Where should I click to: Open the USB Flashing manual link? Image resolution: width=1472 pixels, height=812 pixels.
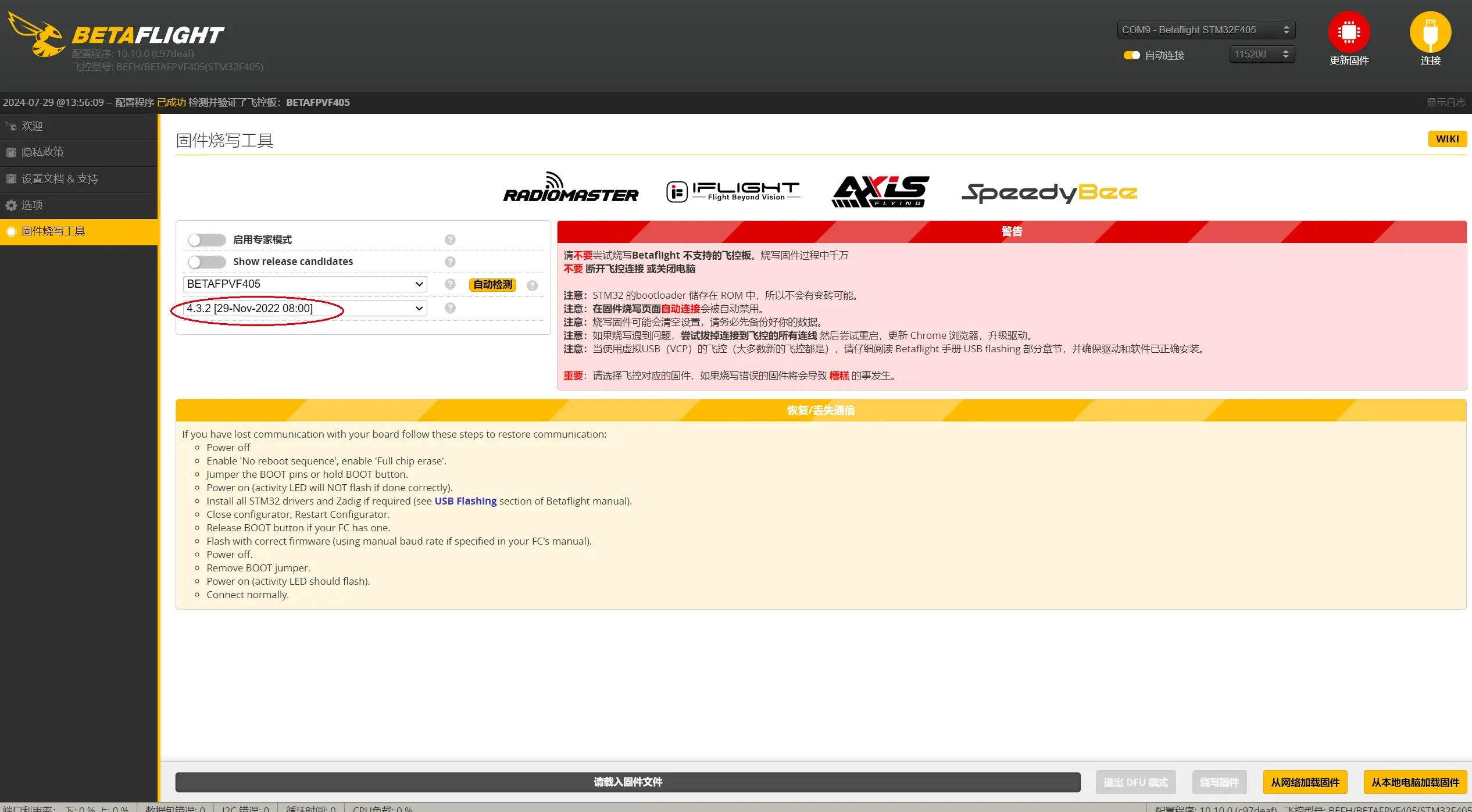[465, 501]
